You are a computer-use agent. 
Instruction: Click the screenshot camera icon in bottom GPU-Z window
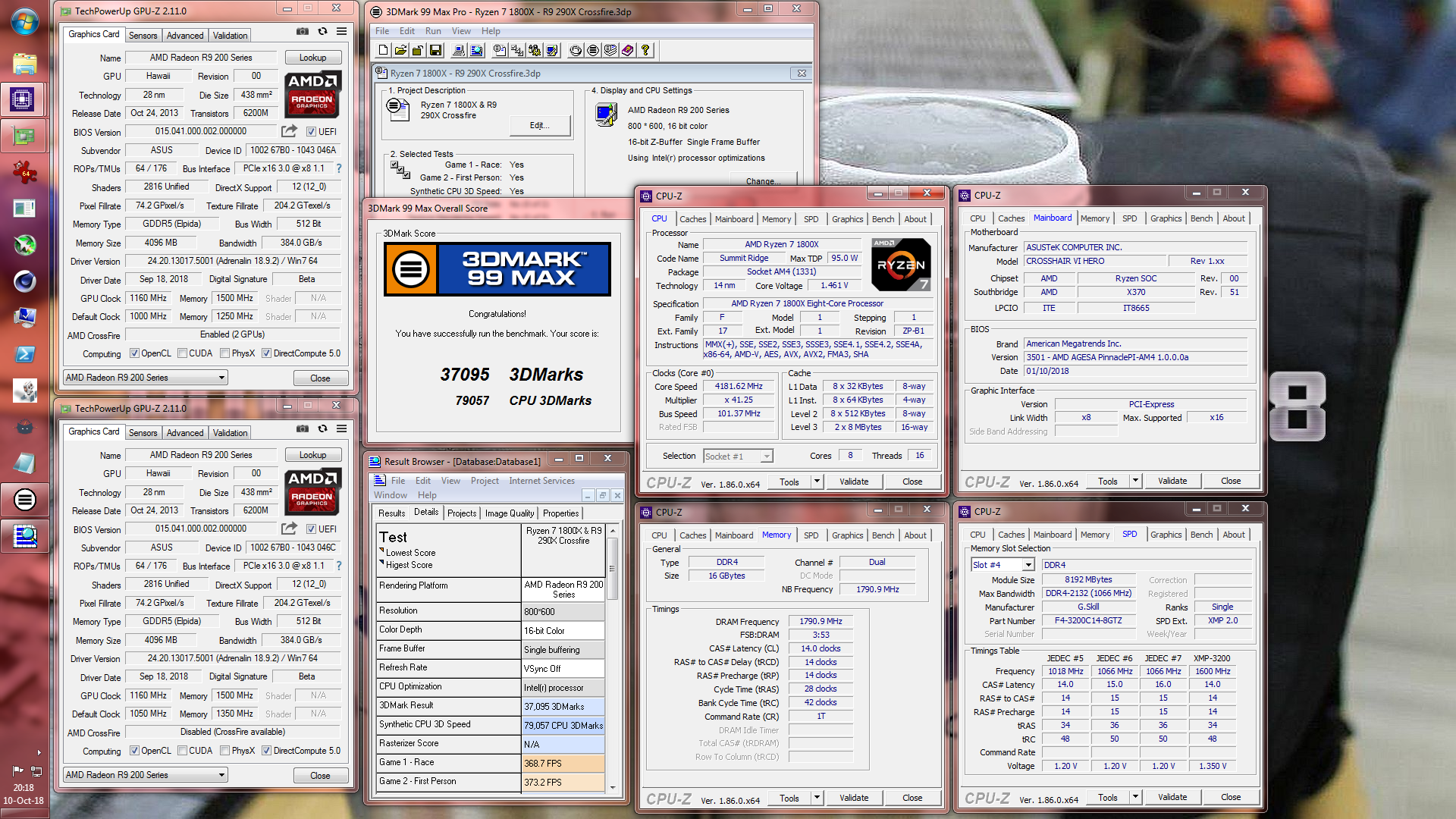click(303, 428)
